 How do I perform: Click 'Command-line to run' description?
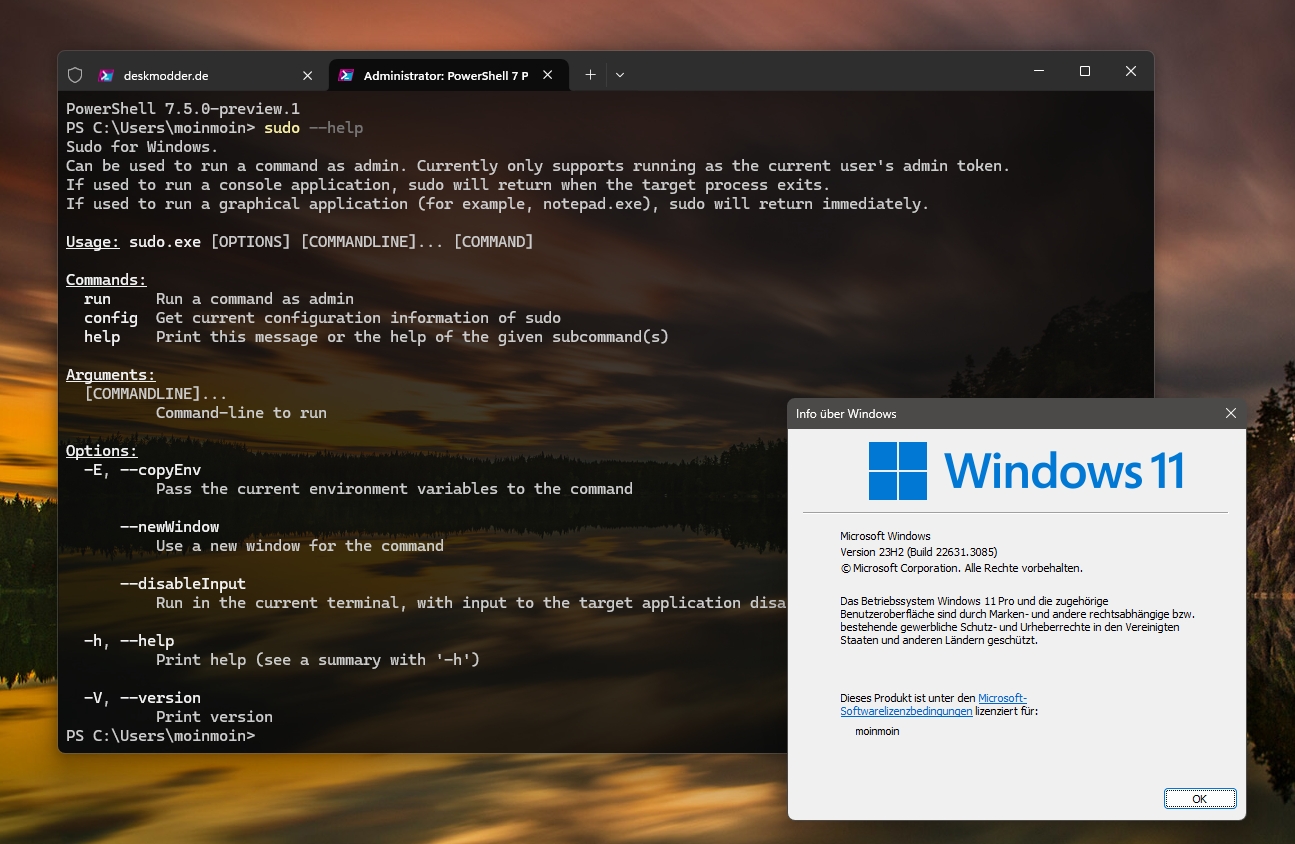click(x=241, y=413)
